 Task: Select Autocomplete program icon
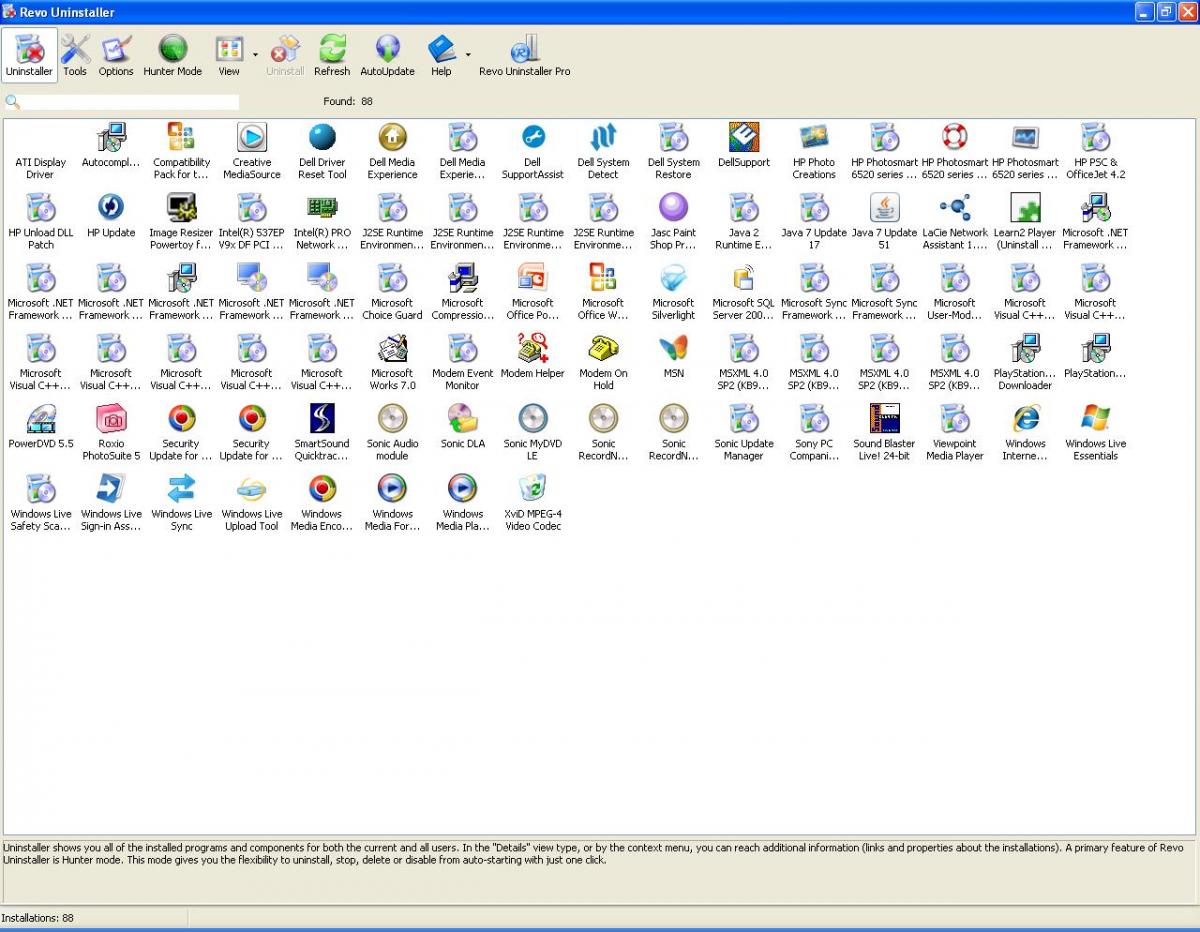pos(111,137)
